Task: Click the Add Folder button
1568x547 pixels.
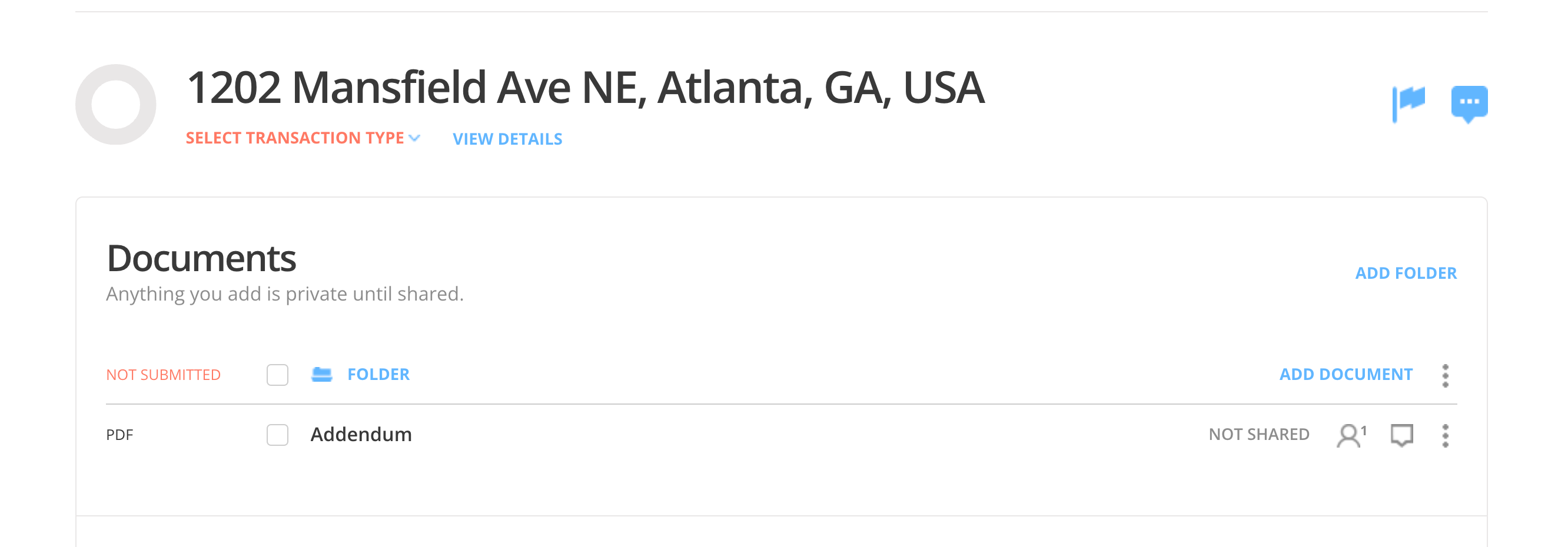Action: [1406, 273]
